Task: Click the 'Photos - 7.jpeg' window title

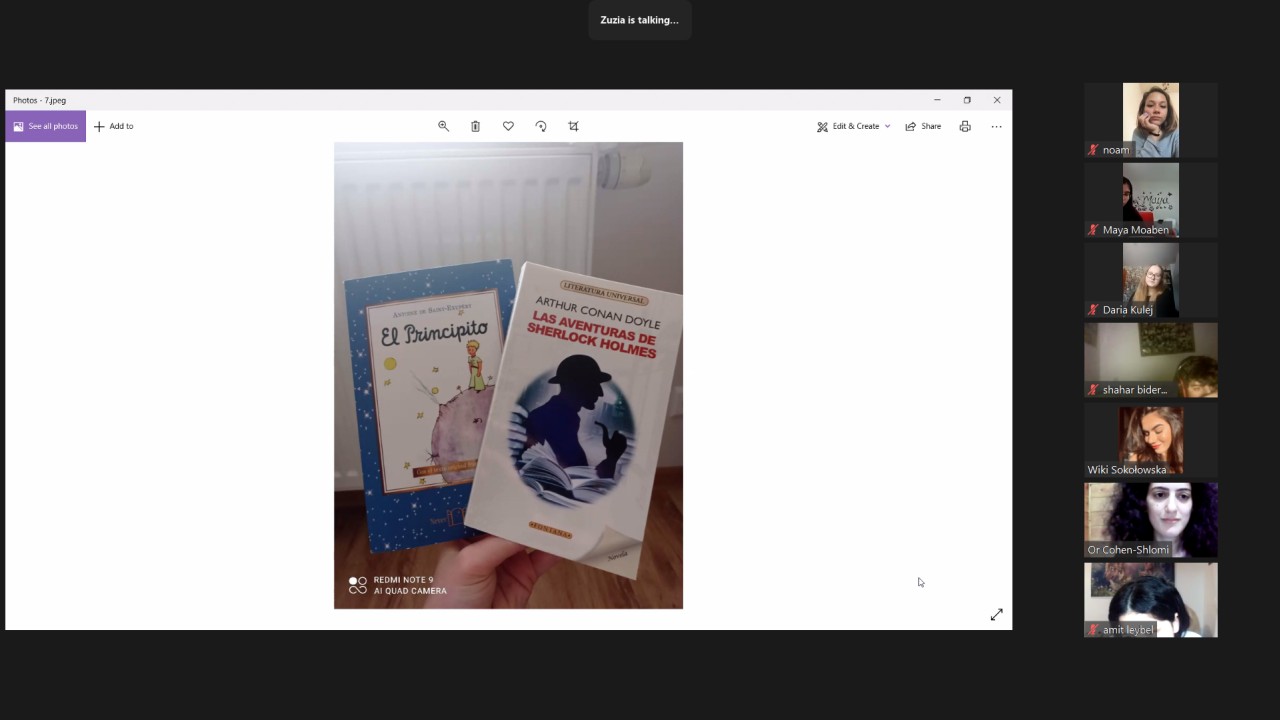Action: click(x=40, y=100)
